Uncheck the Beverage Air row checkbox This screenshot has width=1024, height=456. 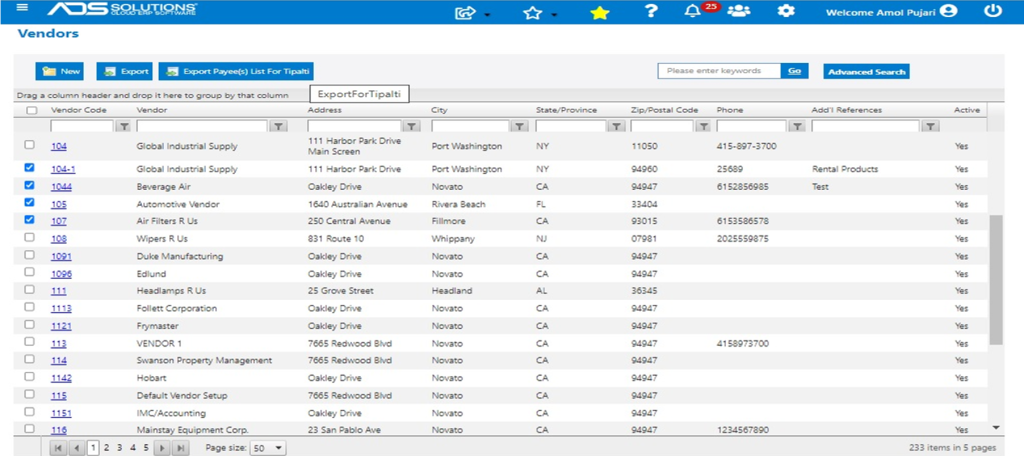click(29, 186)
